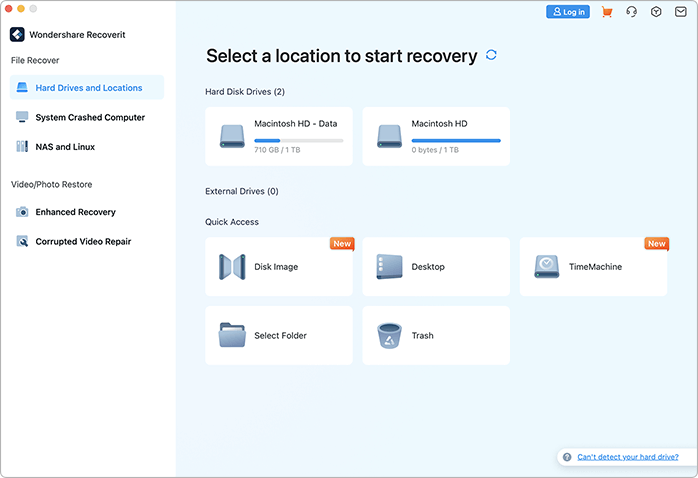Click the New badge on TimeMachine
This screenshot has height=478, width=698.
click(657, 243)
